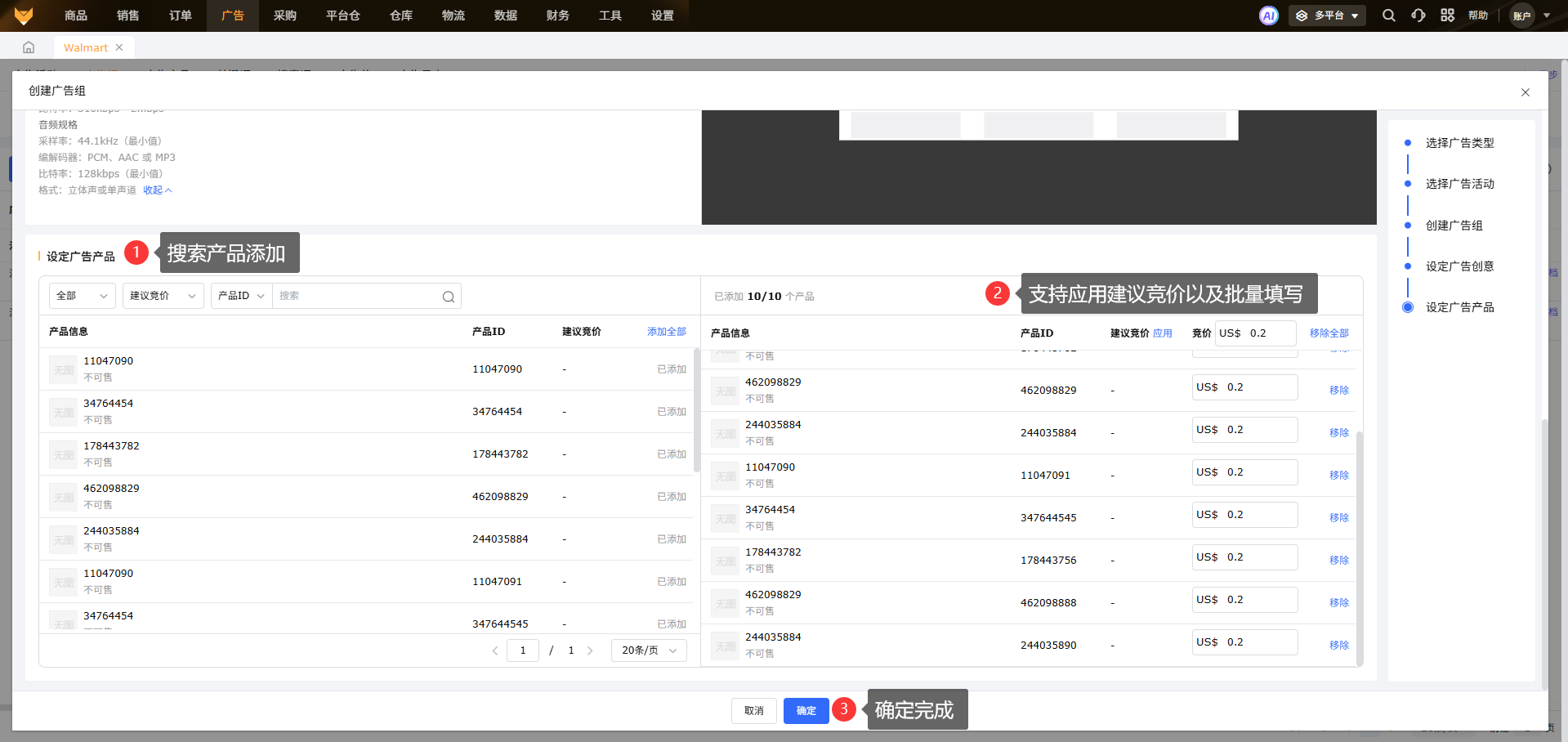Open the 多平台 platform switcher
Screen dimensions: 1568x742
(x=1327, y=16)
